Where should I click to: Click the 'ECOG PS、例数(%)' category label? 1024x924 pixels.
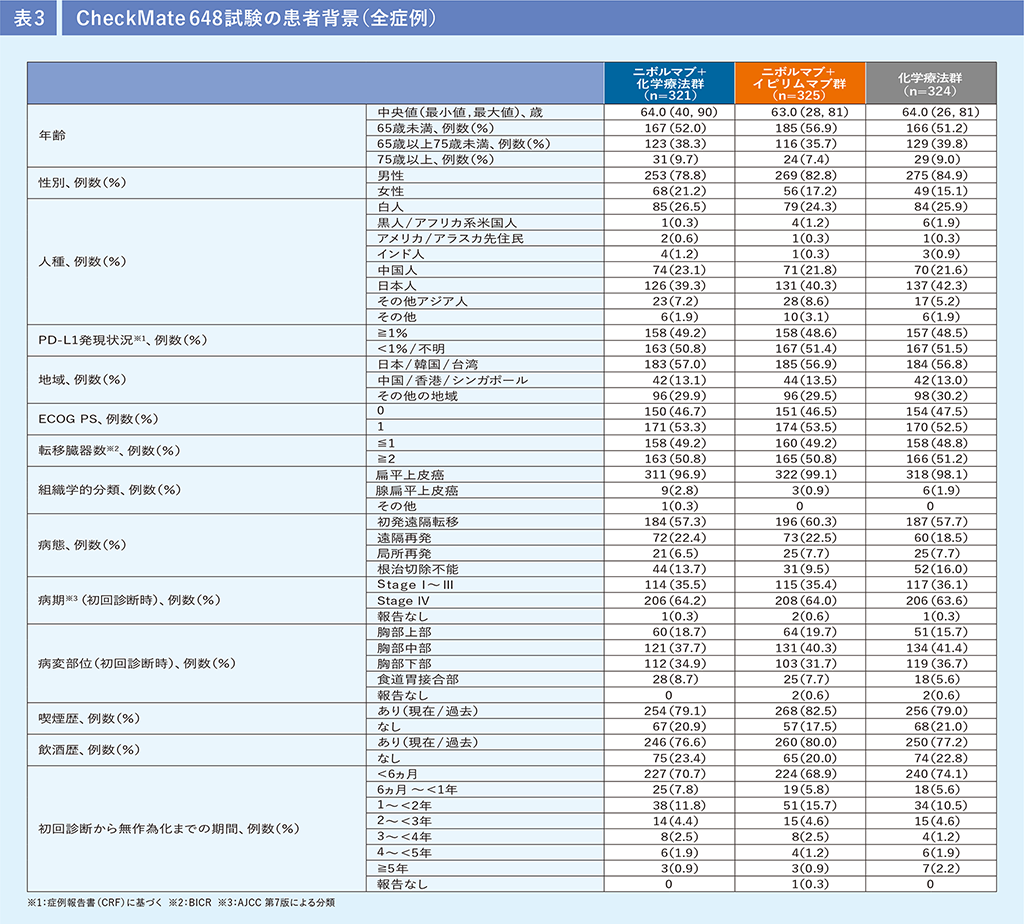pyautogui.click(x=99, y=419)
